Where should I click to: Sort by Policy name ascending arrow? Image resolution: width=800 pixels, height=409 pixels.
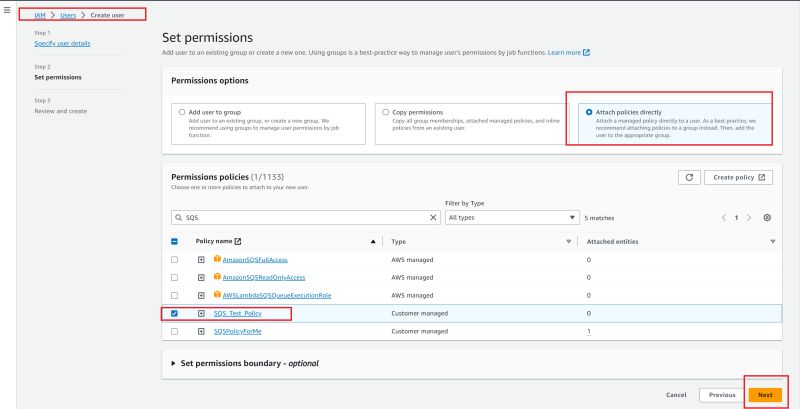click(x=373, y=242)
